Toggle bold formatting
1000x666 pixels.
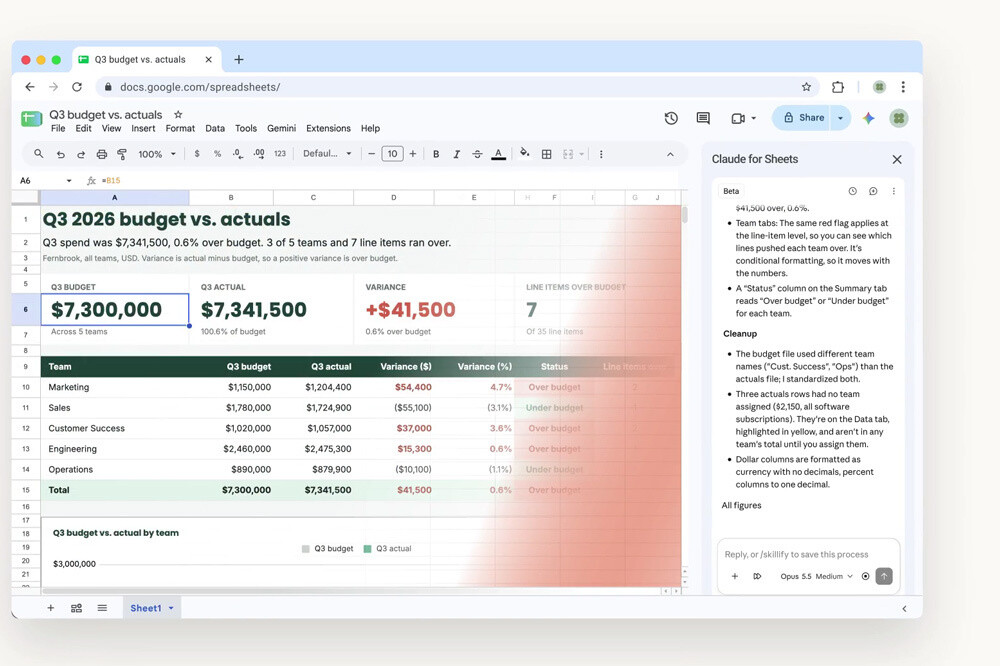click(x=436, y=154)
